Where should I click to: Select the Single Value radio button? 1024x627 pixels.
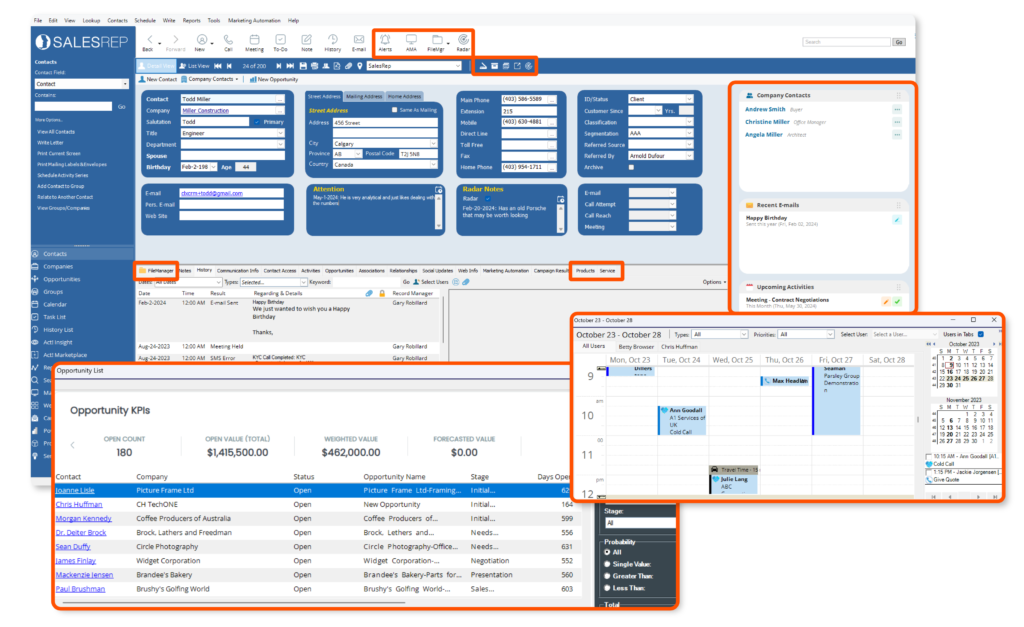tap(607, 564)
